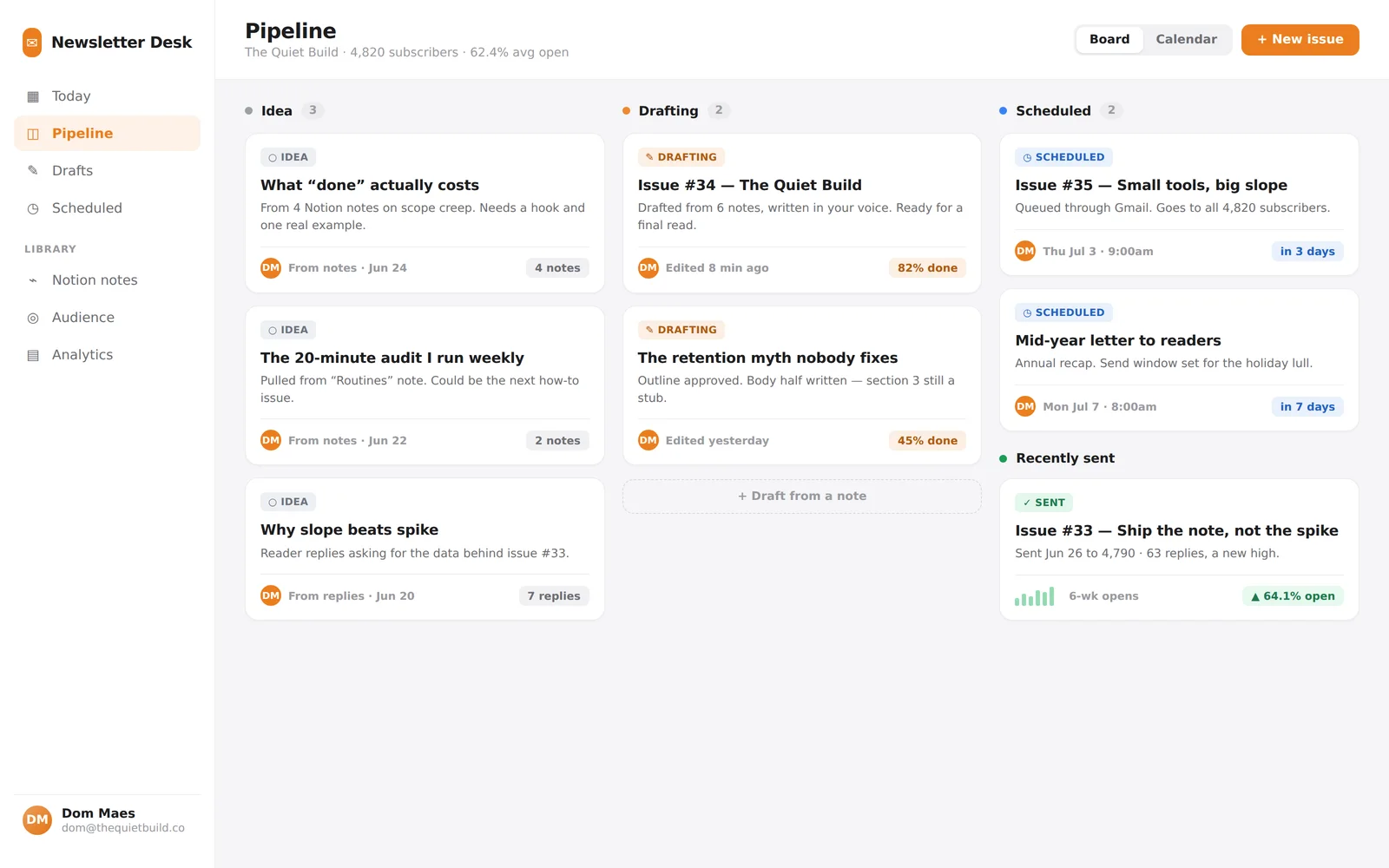Click the "in 3 days" badge
Image resolution: width=1389 pixels, height=868 pixels.
click(x=1307, y=252)
